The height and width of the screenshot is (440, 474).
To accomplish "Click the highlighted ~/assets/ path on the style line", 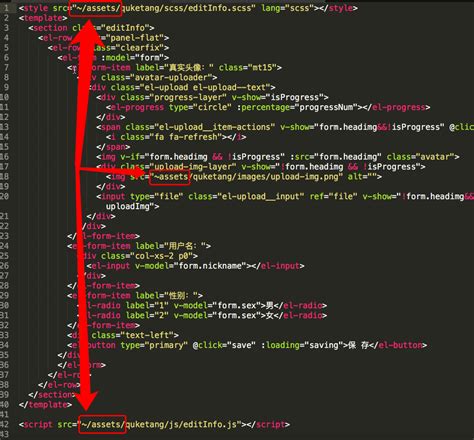I will point(96,8).
